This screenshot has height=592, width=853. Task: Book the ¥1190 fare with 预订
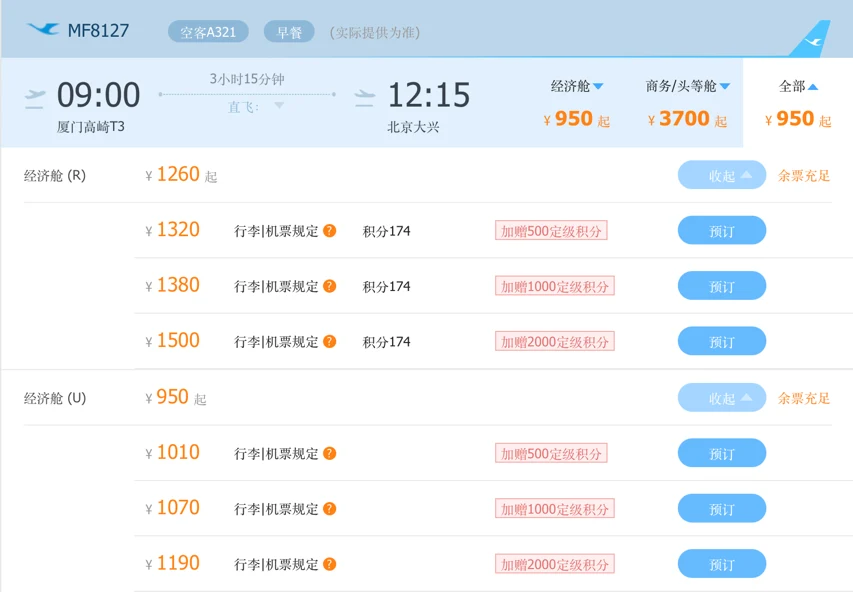coord(721,564)
